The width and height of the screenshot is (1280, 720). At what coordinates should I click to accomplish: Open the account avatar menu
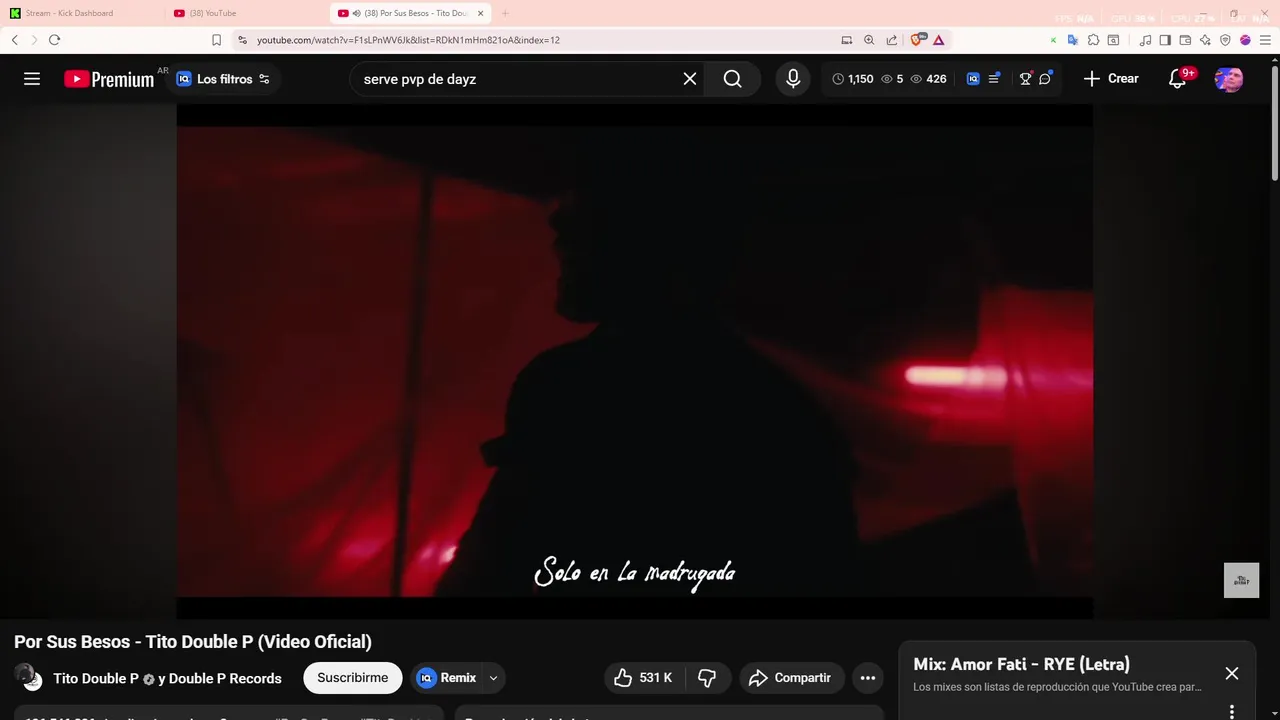(x=1229, y=79)
